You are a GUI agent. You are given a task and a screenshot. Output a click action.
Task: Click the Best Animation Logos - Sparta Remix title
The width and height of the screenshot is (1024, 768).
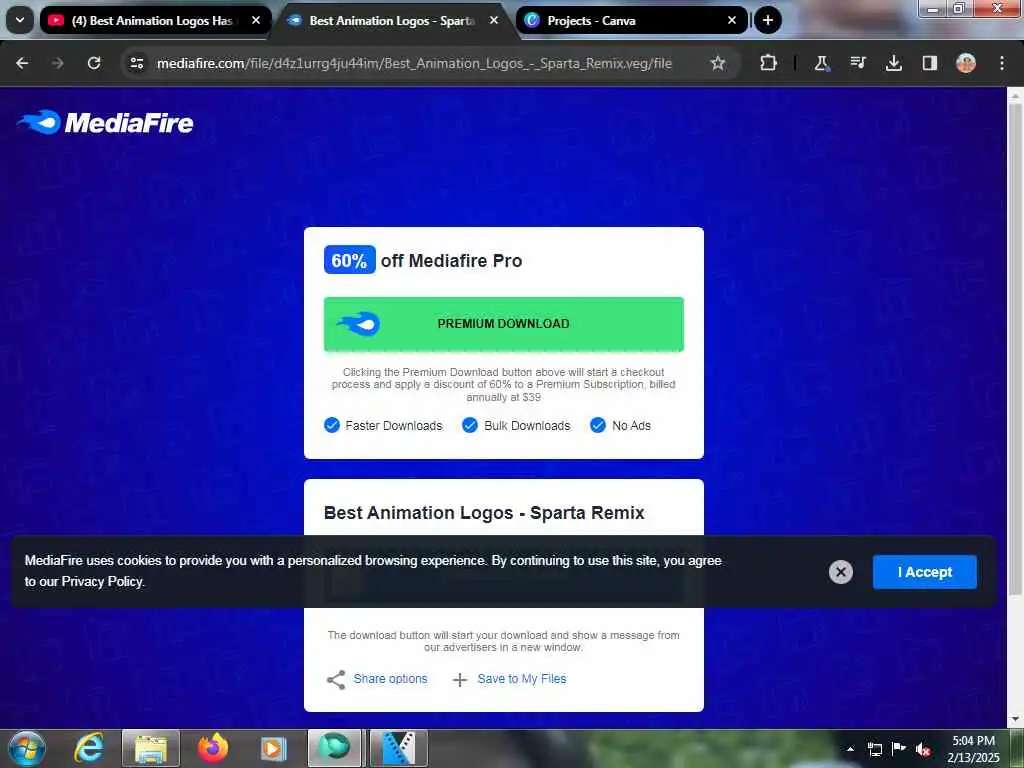tap(484, 513)
